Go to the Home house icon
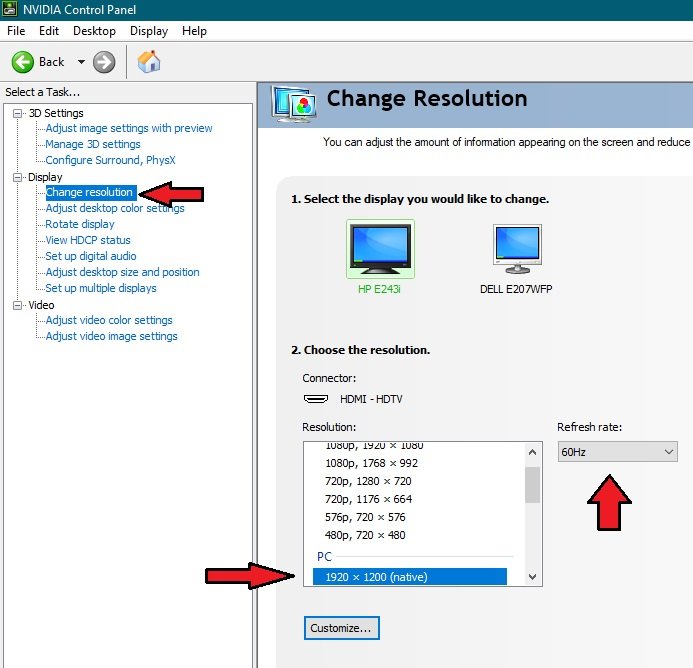Screen dimensions: 693x668 (149, 61)
